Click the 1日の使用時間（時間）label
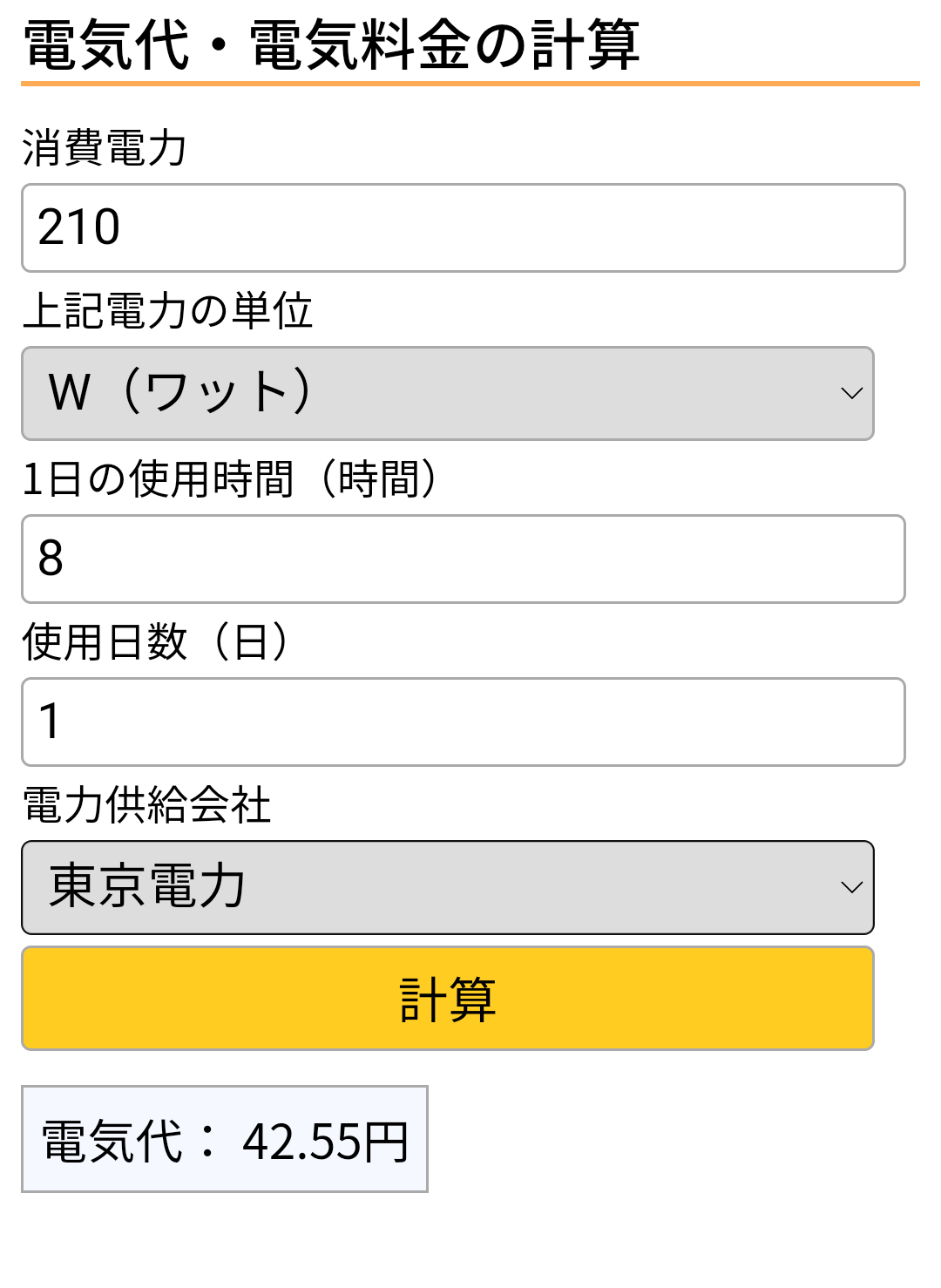 (x=230, y=478)
